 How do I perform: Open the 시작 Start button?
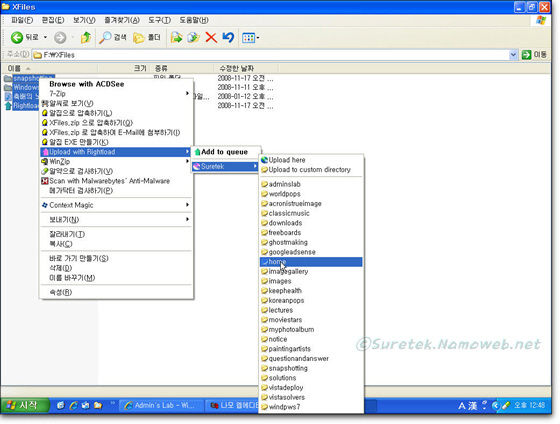point(25,405)
